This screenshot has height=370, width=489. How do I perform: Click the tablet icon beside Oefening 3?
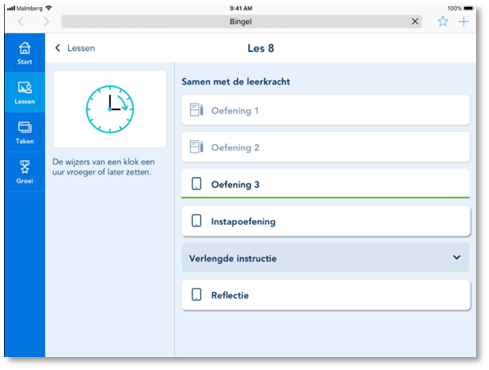[x=196, y=184]
